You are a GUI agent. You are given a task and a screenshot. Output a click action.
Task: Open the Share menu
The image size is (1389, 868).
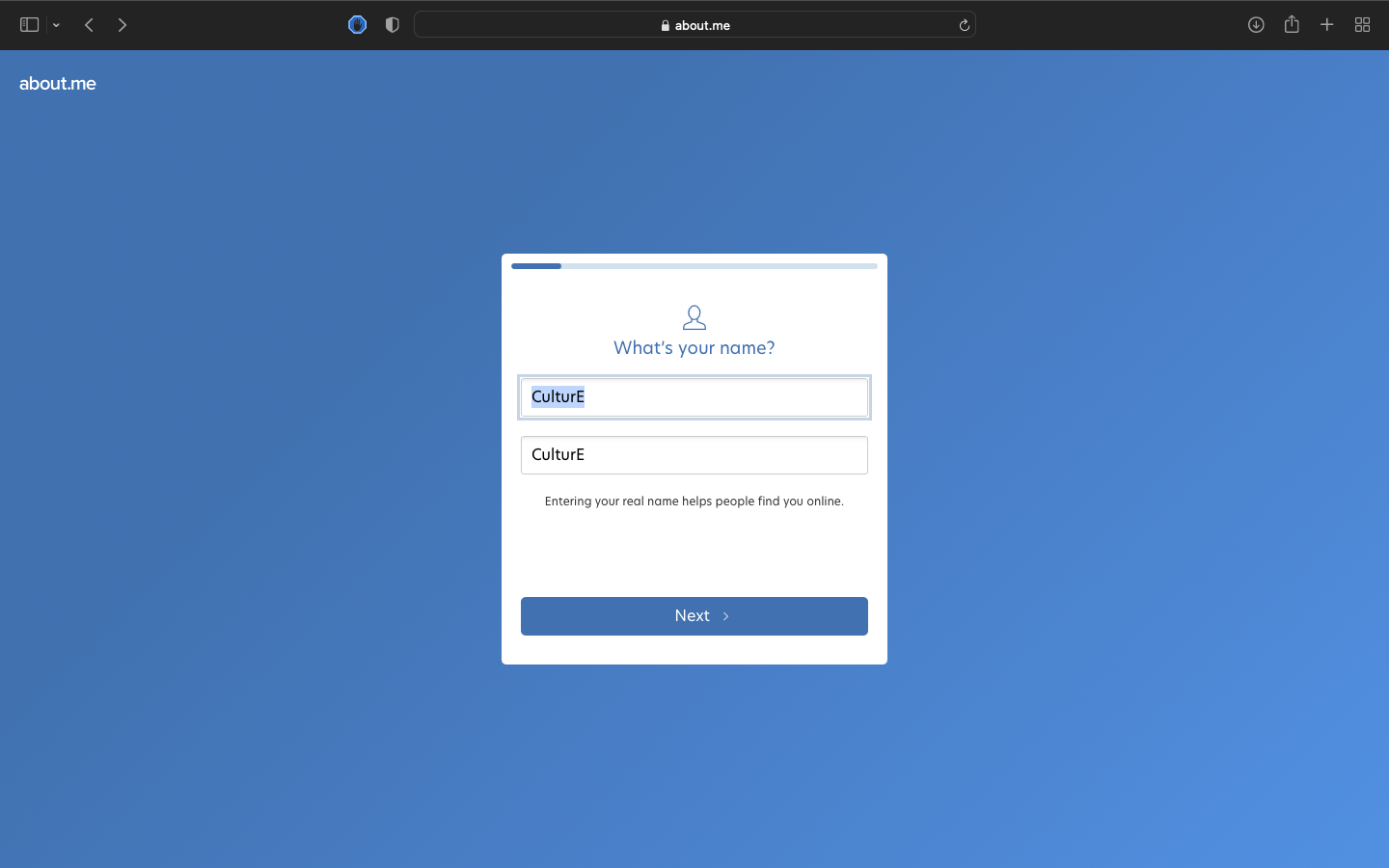coord(1292,25)
